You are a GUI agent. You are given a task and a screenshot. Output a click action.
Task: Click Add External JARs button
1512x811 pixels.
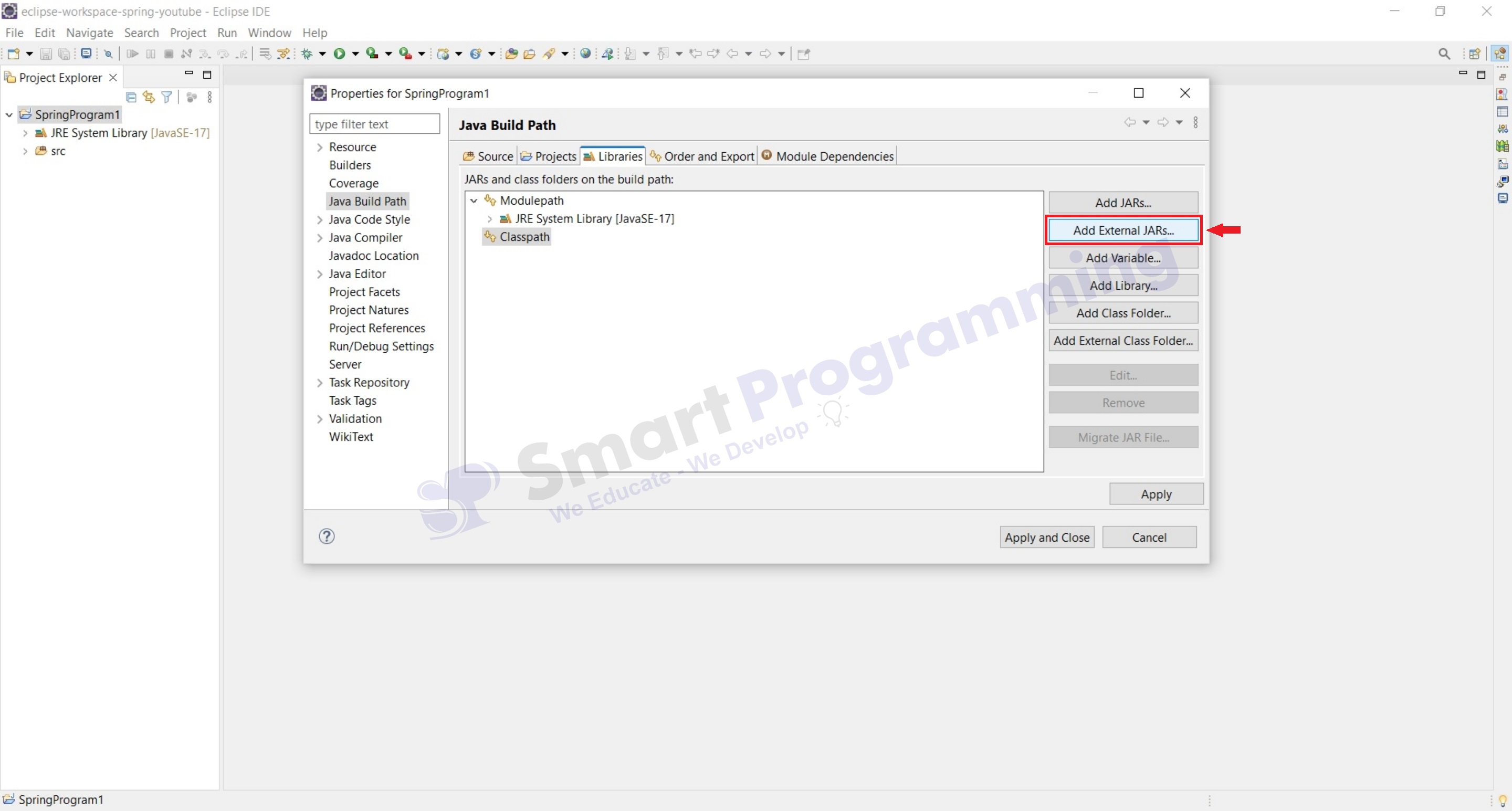click(1123, 230)
